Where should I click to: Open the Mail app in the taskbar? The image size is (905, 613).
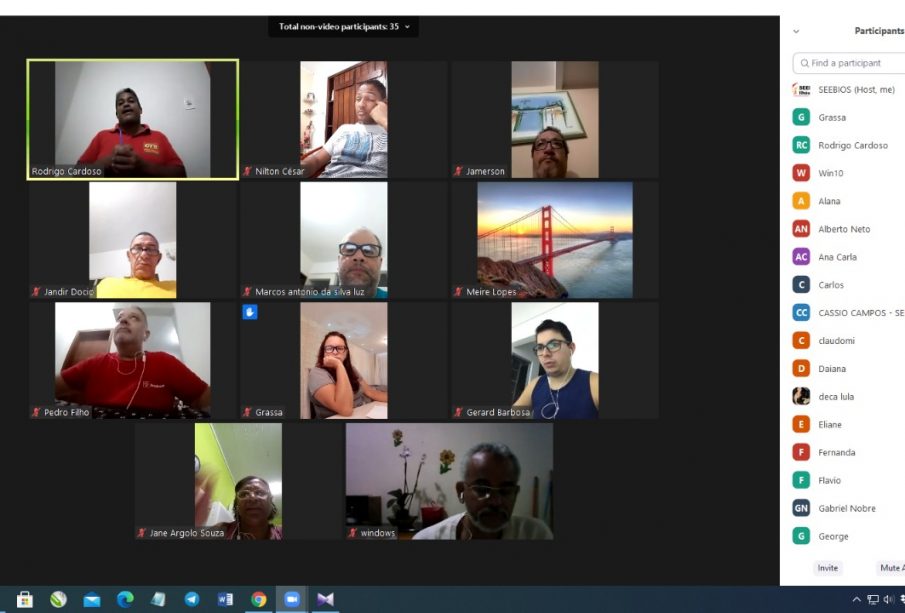91,599
